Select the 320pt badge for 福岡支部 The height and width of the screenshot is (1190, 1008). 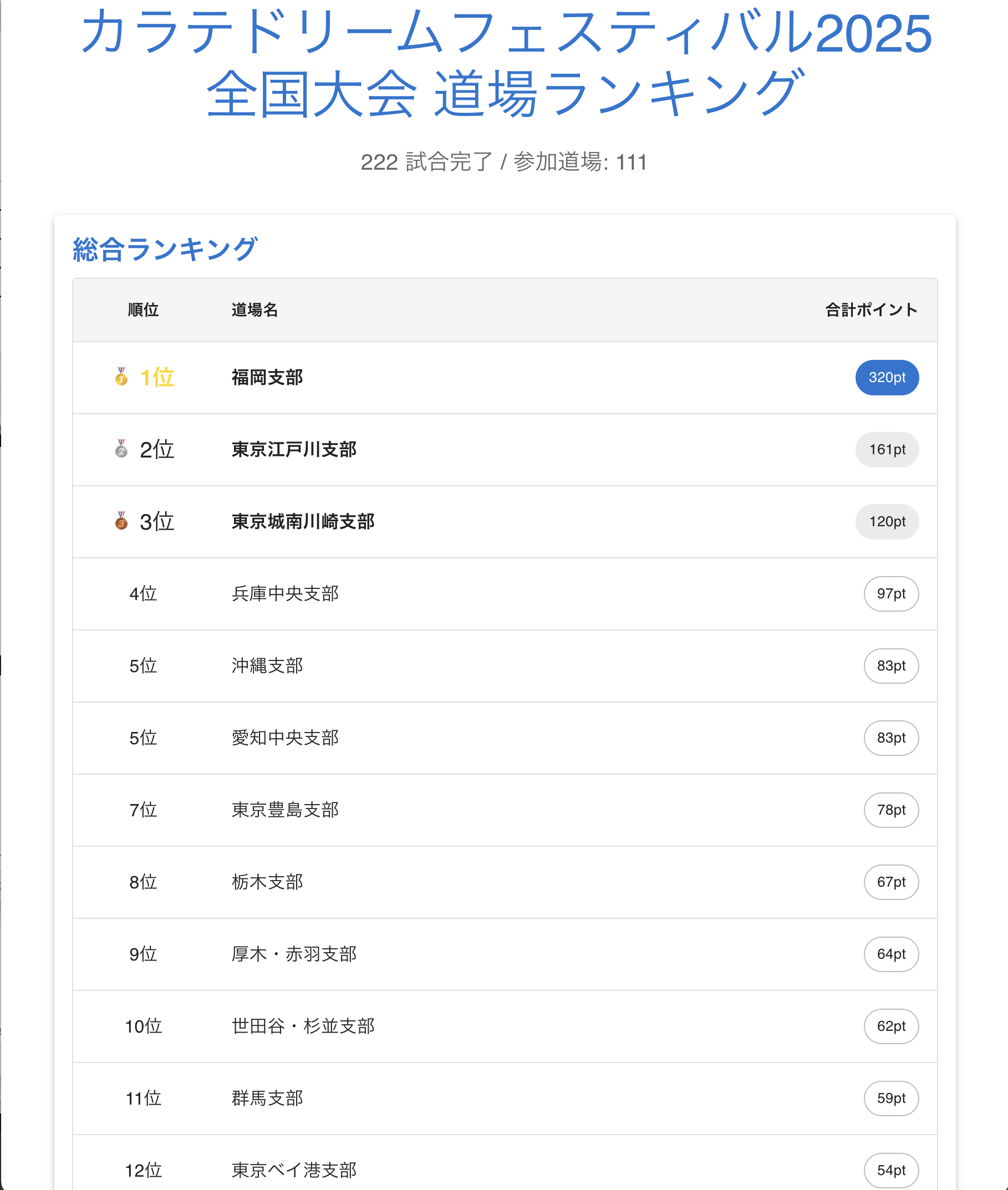(887, 377)
